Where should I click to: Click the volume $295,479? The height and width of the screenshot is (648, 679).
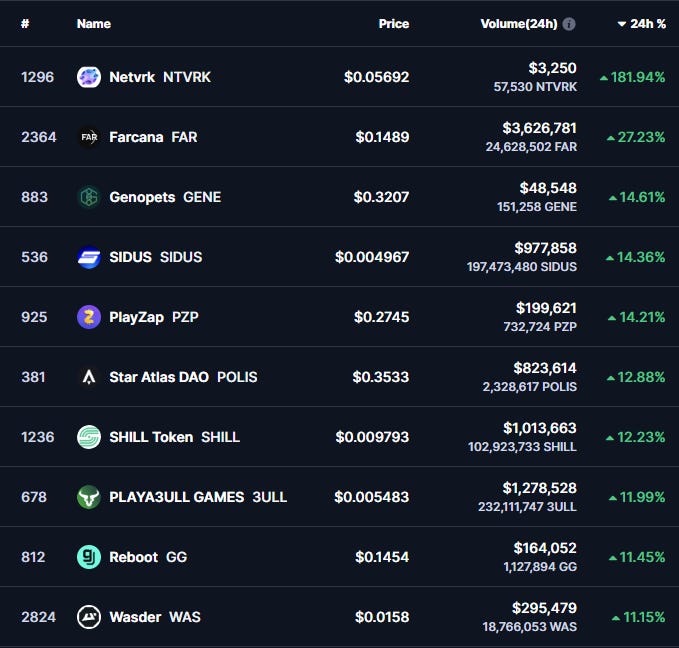(x=544, y=608)
